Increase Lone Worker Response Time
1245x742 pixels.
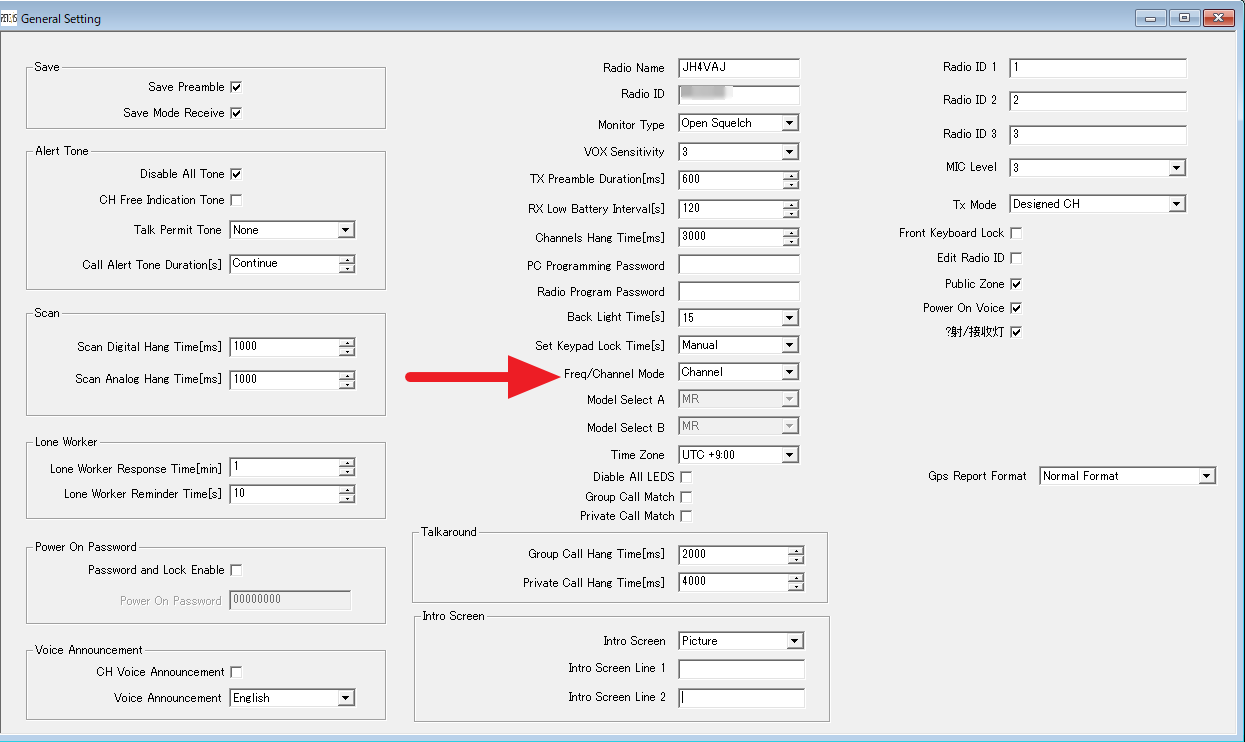[347, 463]
